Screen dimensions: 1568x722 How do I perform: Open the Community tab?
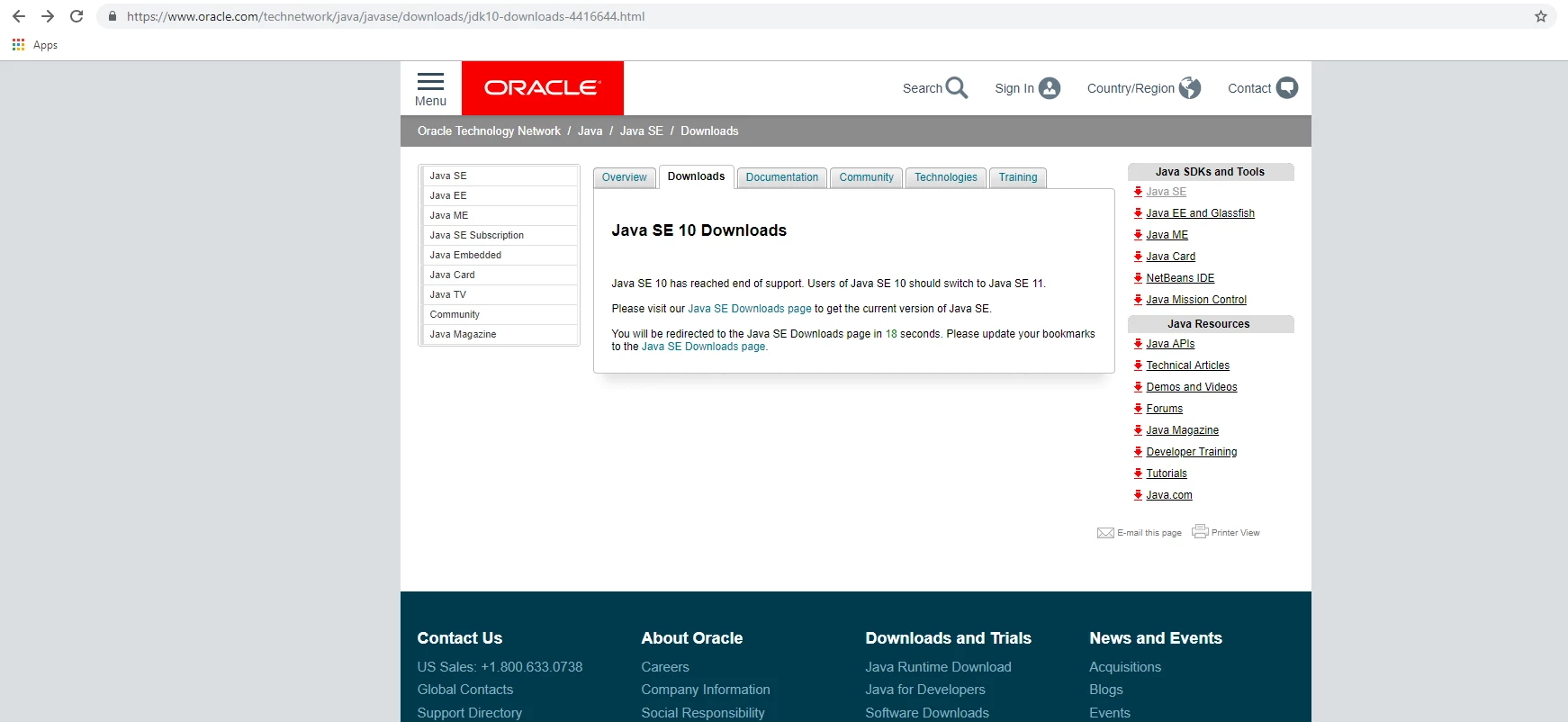coord(866,177)
